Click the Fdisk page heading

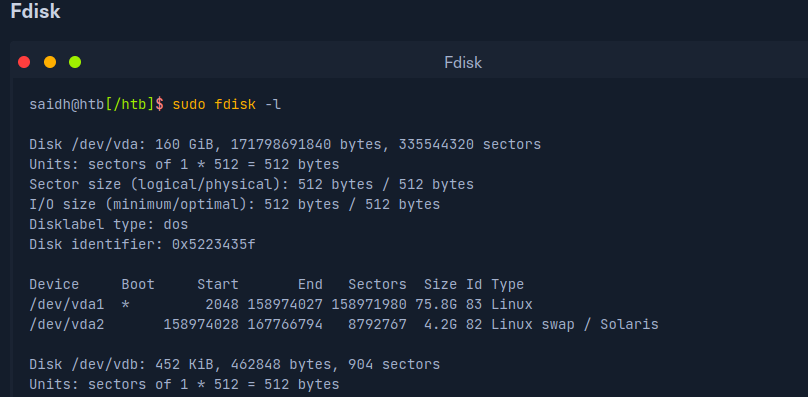(36, 12)
